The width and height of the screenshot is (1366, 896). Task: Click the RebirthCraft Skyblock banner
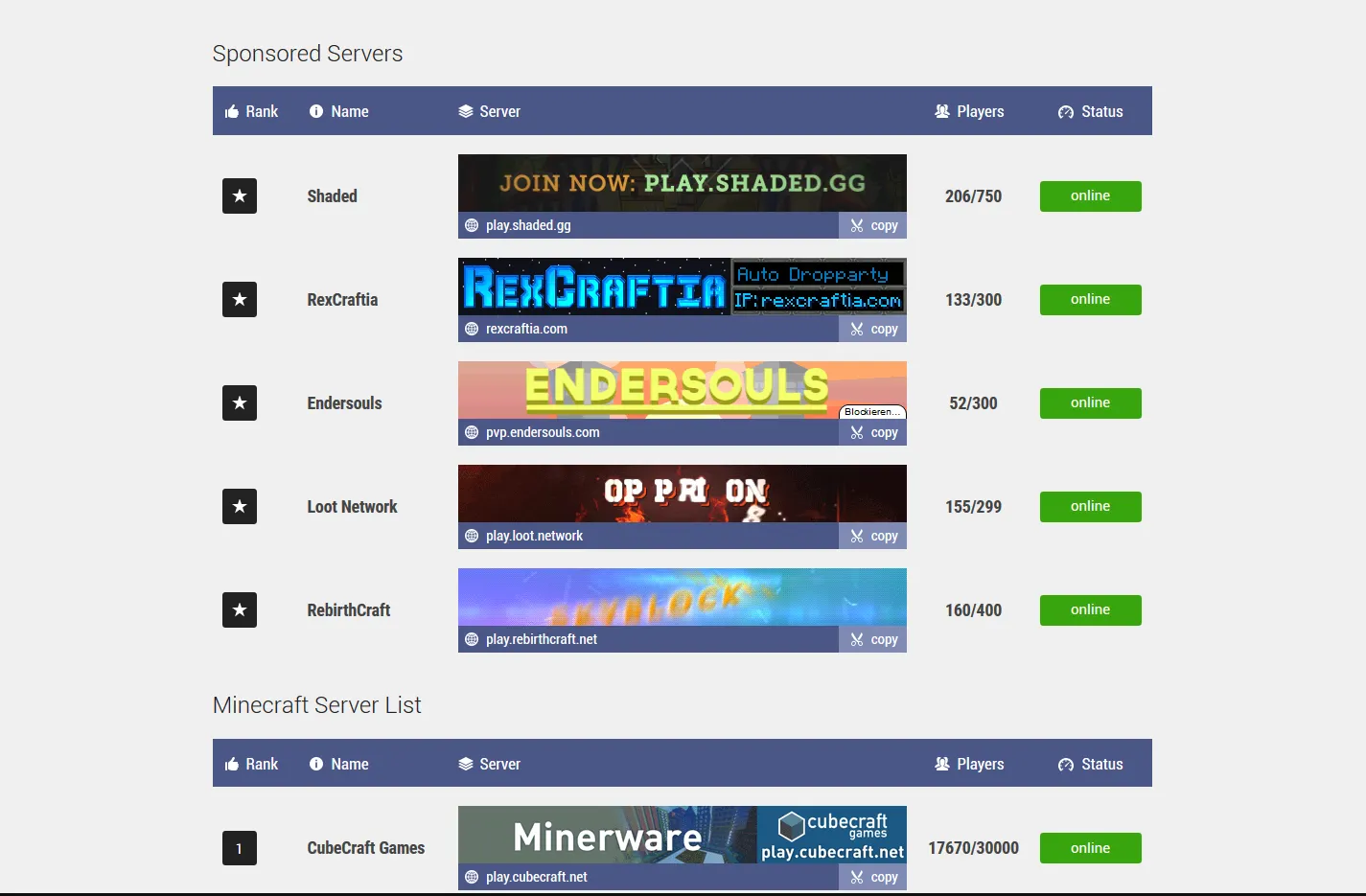[x=683, y=597]
